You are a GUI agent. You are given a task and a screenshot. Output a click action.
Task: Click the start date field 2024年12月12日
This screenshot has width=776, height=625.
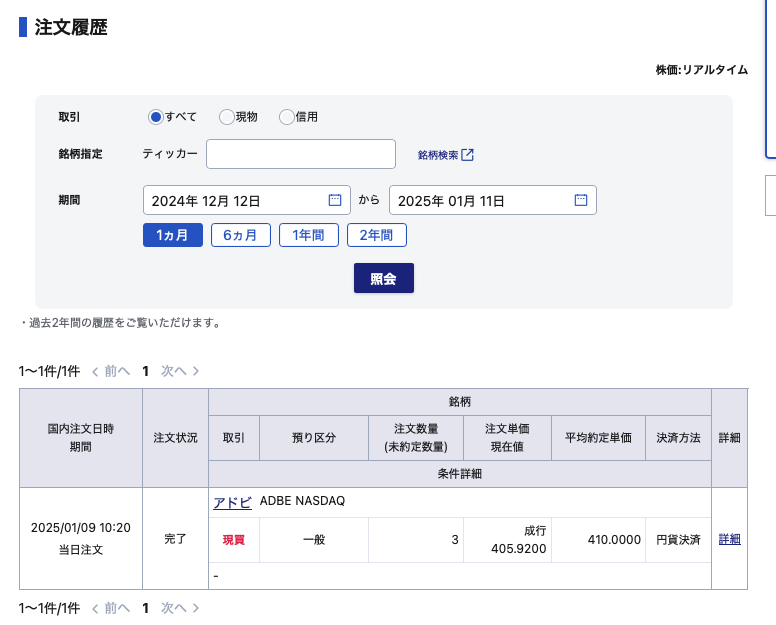235,201
